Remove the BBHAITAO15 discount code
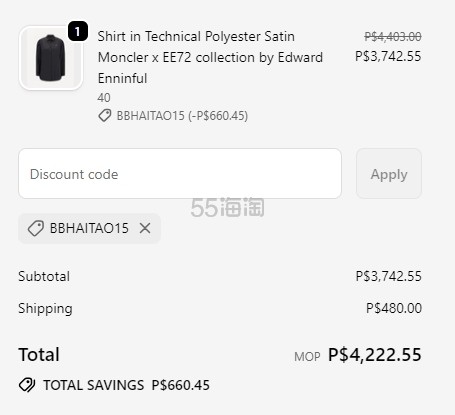 145,228
